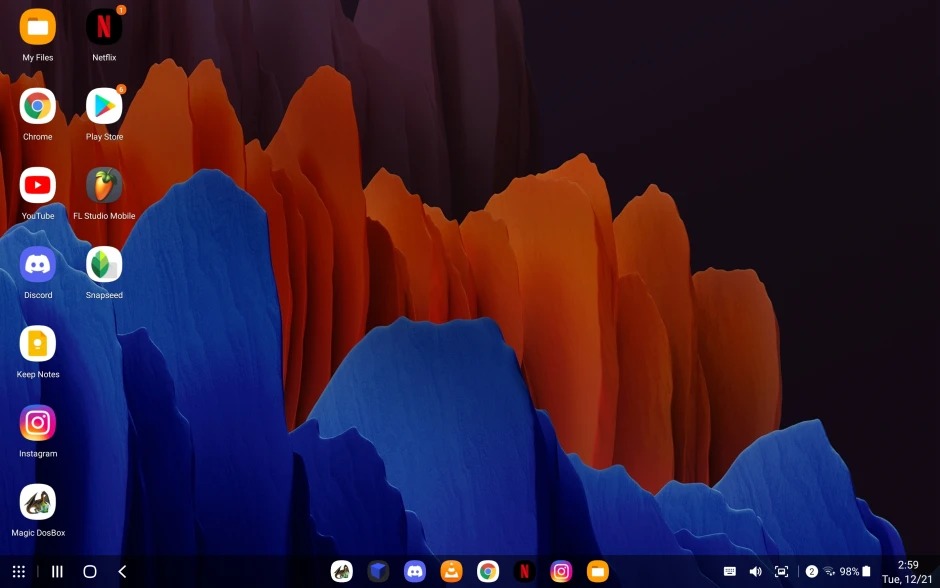The width and height of the screenshot is (940, 588).
Task: Open My Files
Action: tap(37, 27)
